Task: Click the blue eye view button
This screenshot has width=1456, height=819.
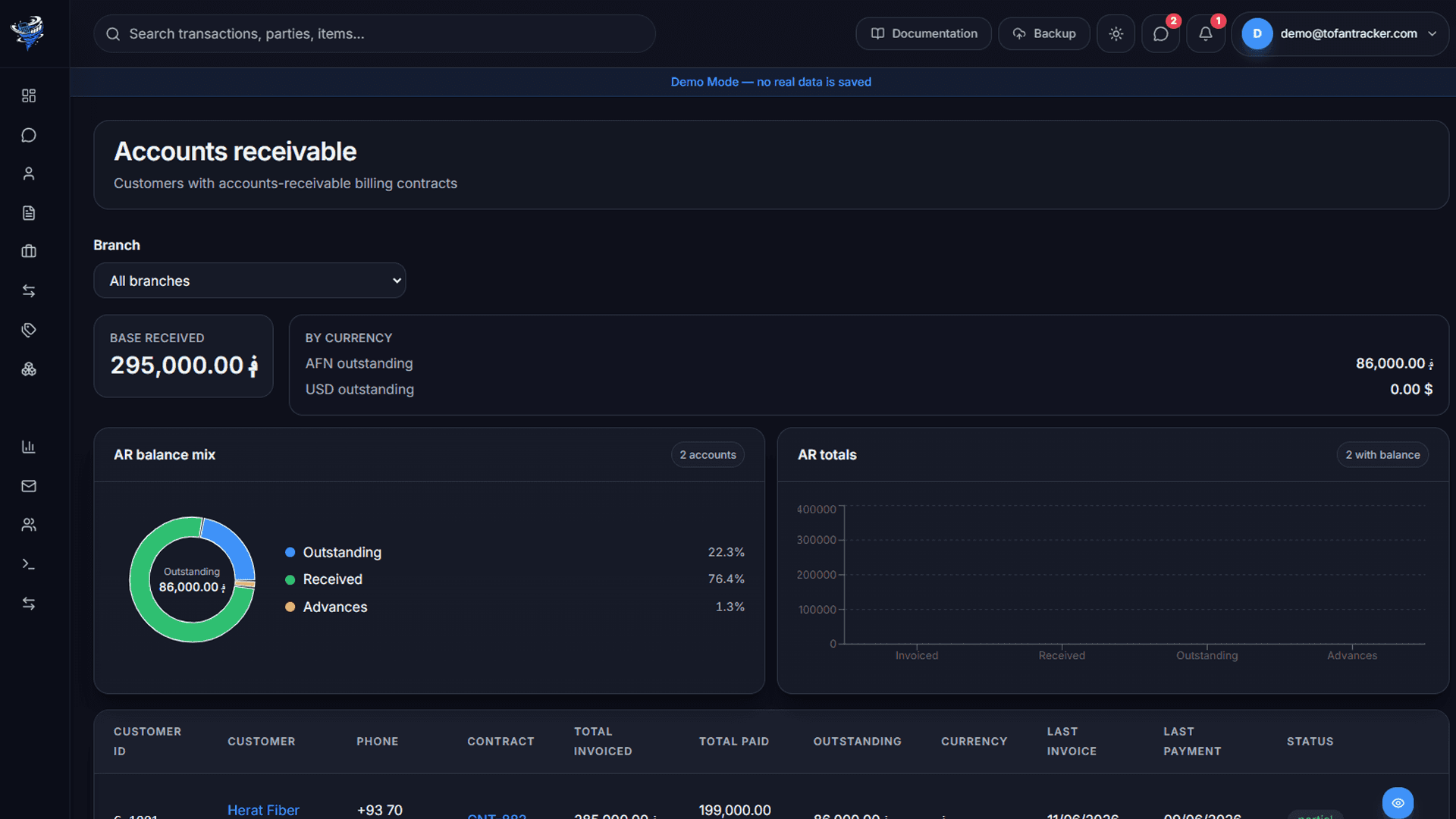Action: pyautogui.click(x=1398, y=802)
